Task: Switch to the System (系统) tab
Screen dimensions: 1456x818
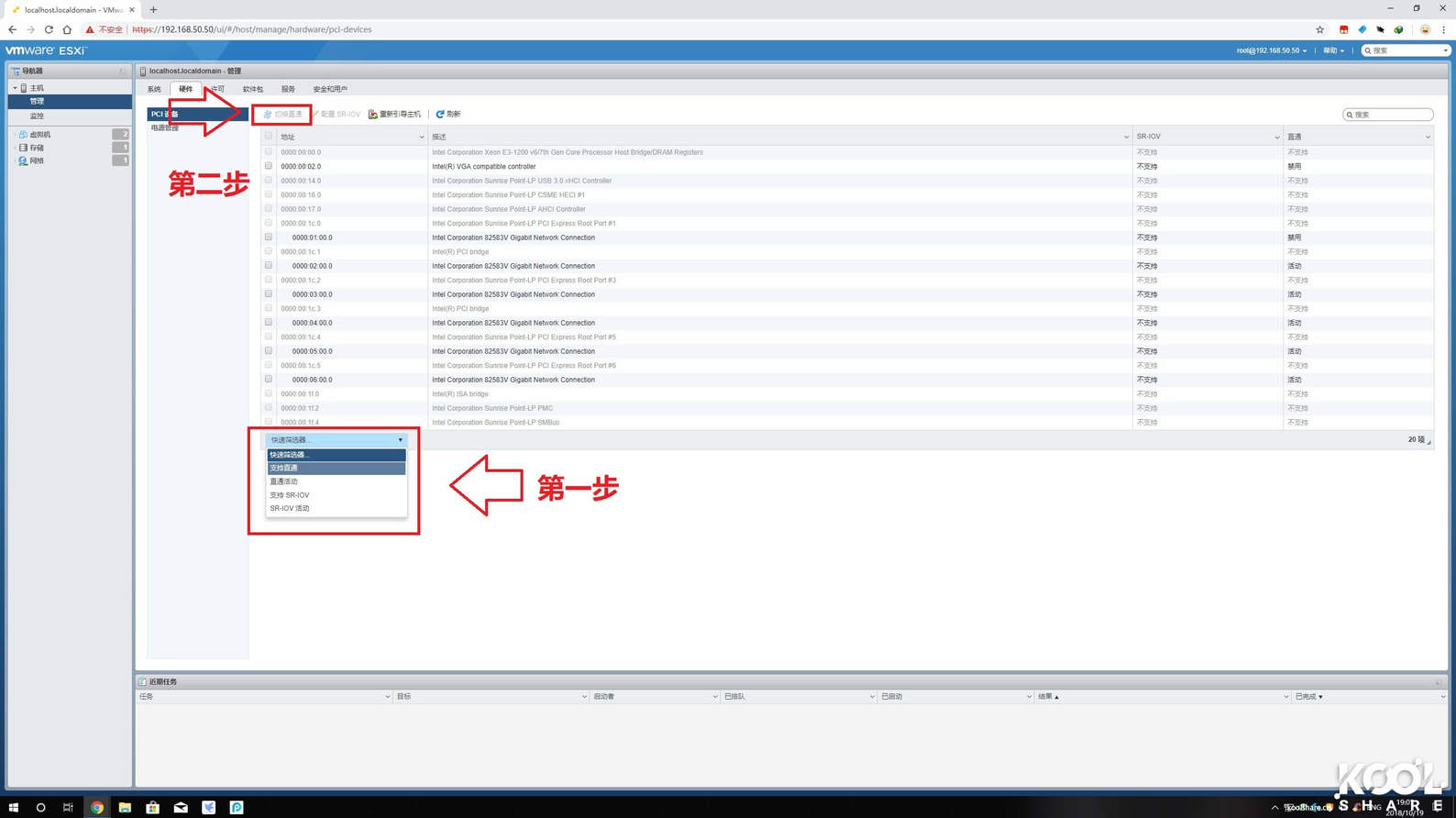Action: [x=154, y=89]
